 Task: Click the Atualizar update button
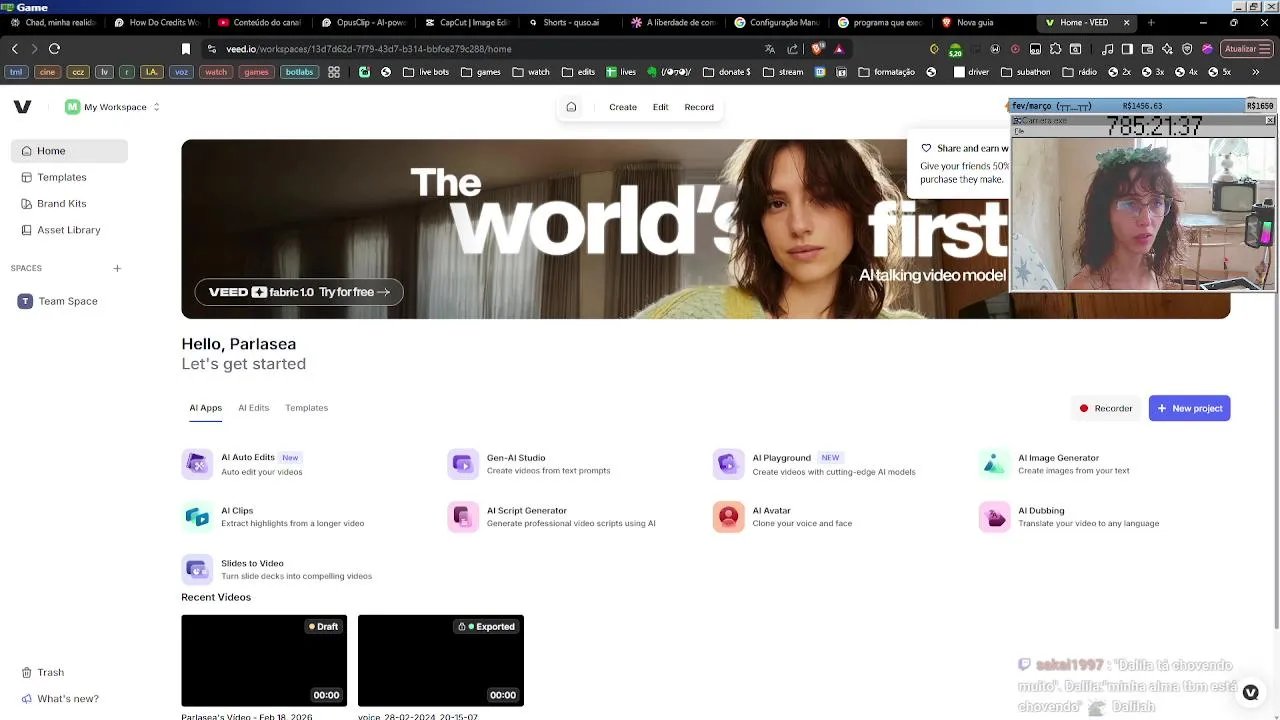pyautogui.click(x=1245, y=49)
